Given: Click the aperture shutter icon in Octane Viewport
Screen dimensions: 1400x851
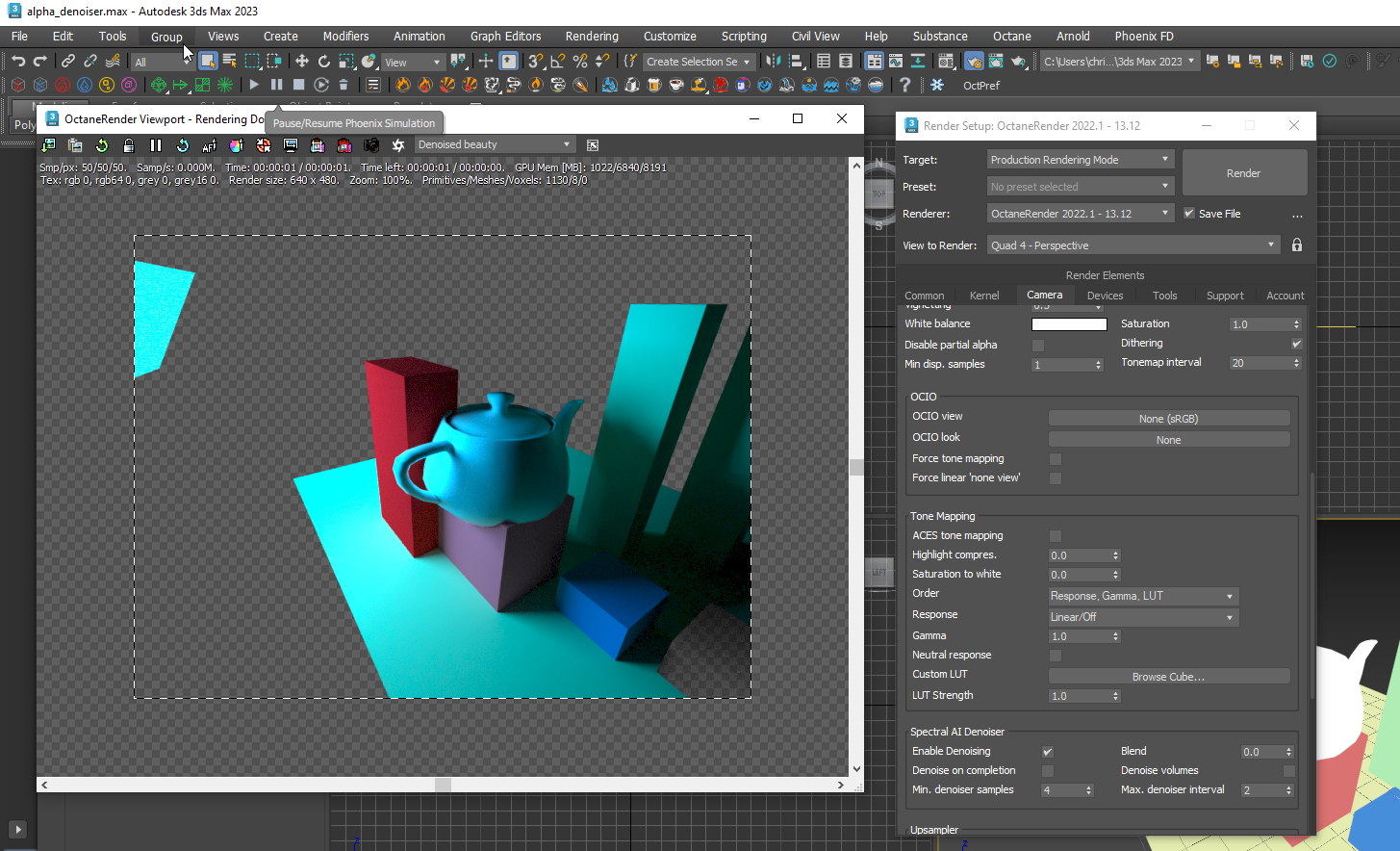Looking at the screenshot, I should (398, 145).
